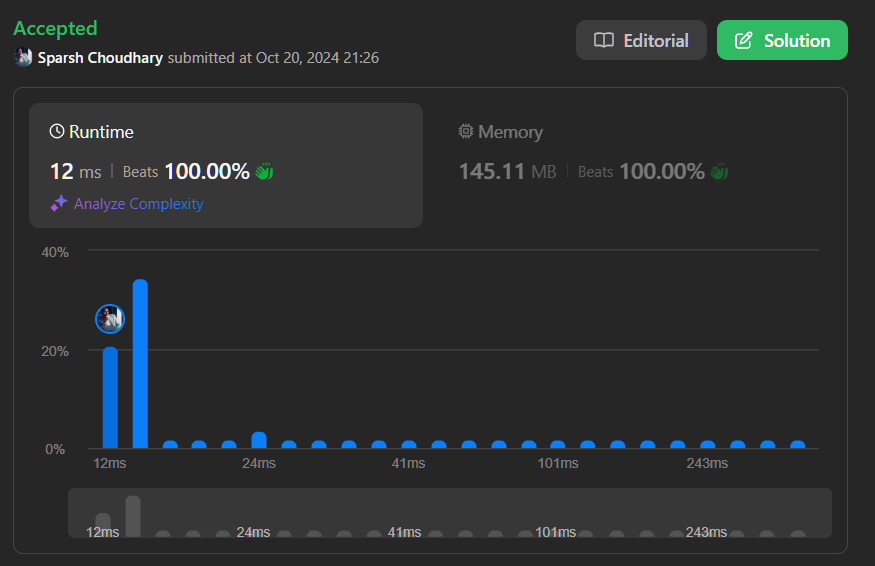875x566 pixels.
Task: Click the tallest bar in the bottom overview strip
Action: tap(133, 515)
